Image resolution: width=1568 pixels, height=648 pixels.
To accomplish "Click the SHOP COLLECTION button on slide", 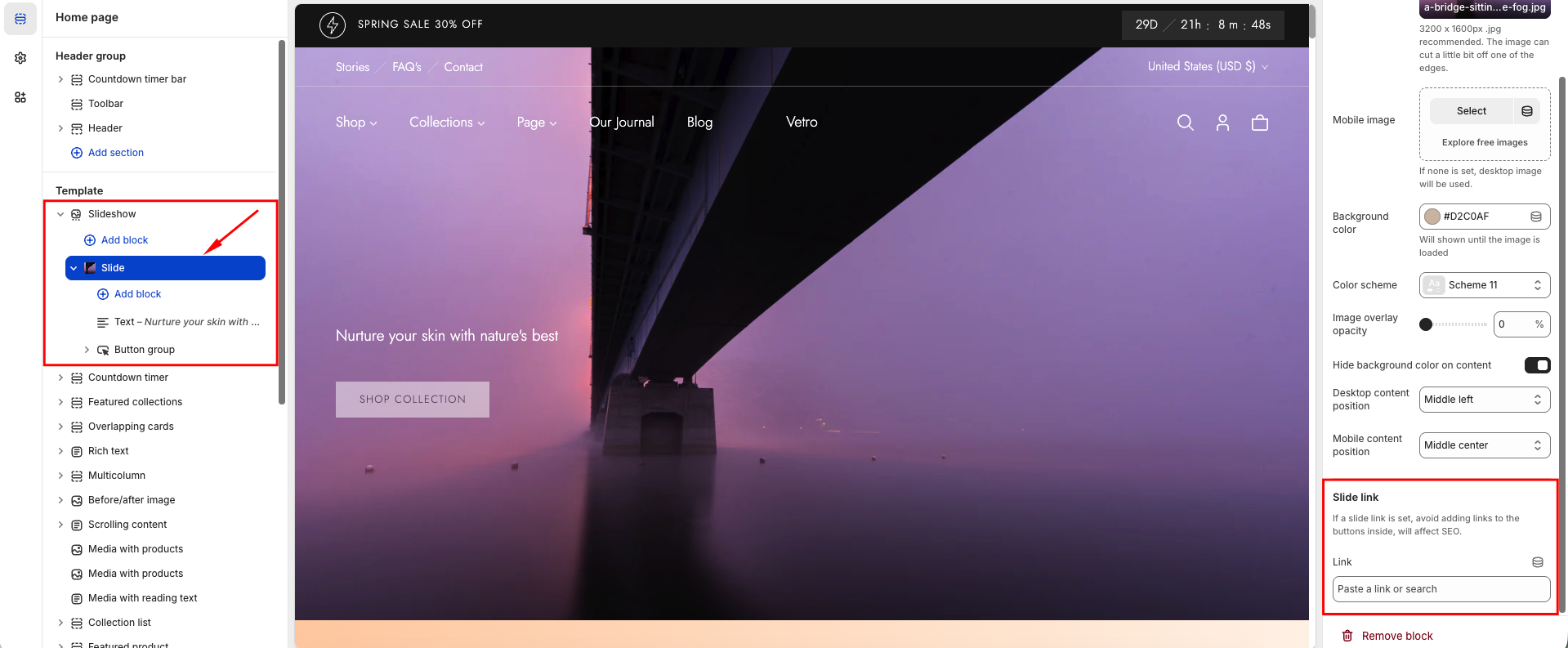I will click(x=413, y=400).
